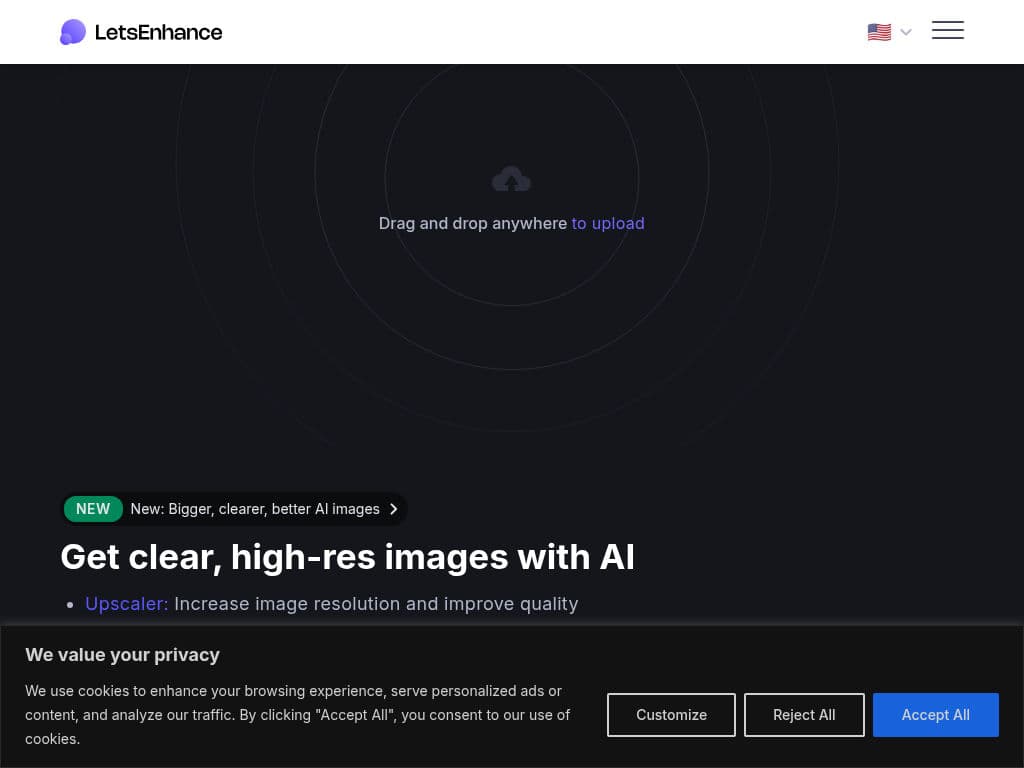This screenshot has width=1024, height=768.
Task: Open the Upscaler link
Action: (x=126, y=604)
